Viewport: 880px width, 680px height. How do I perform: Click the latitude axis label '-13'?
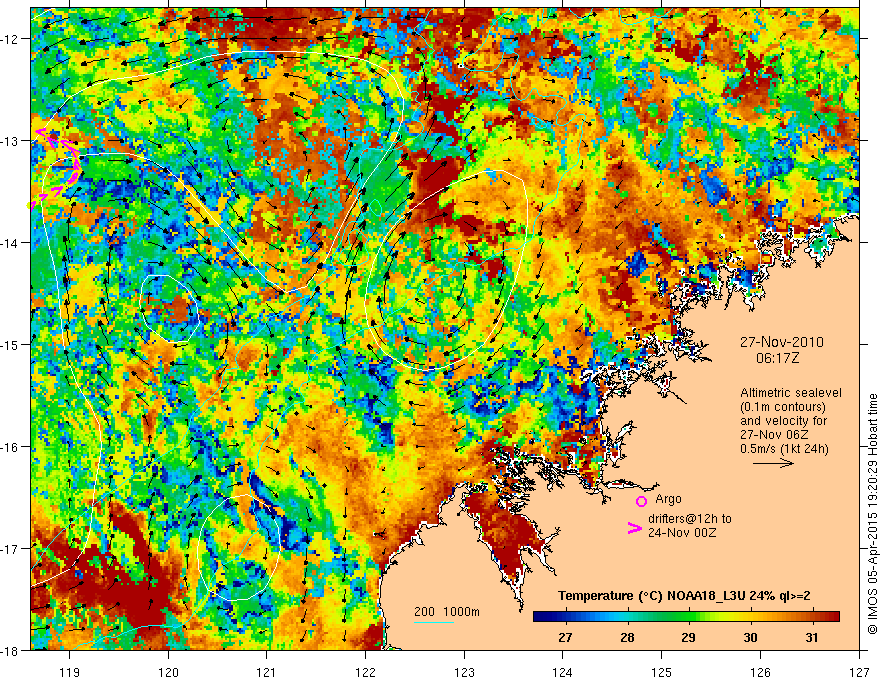coord(10,141)
